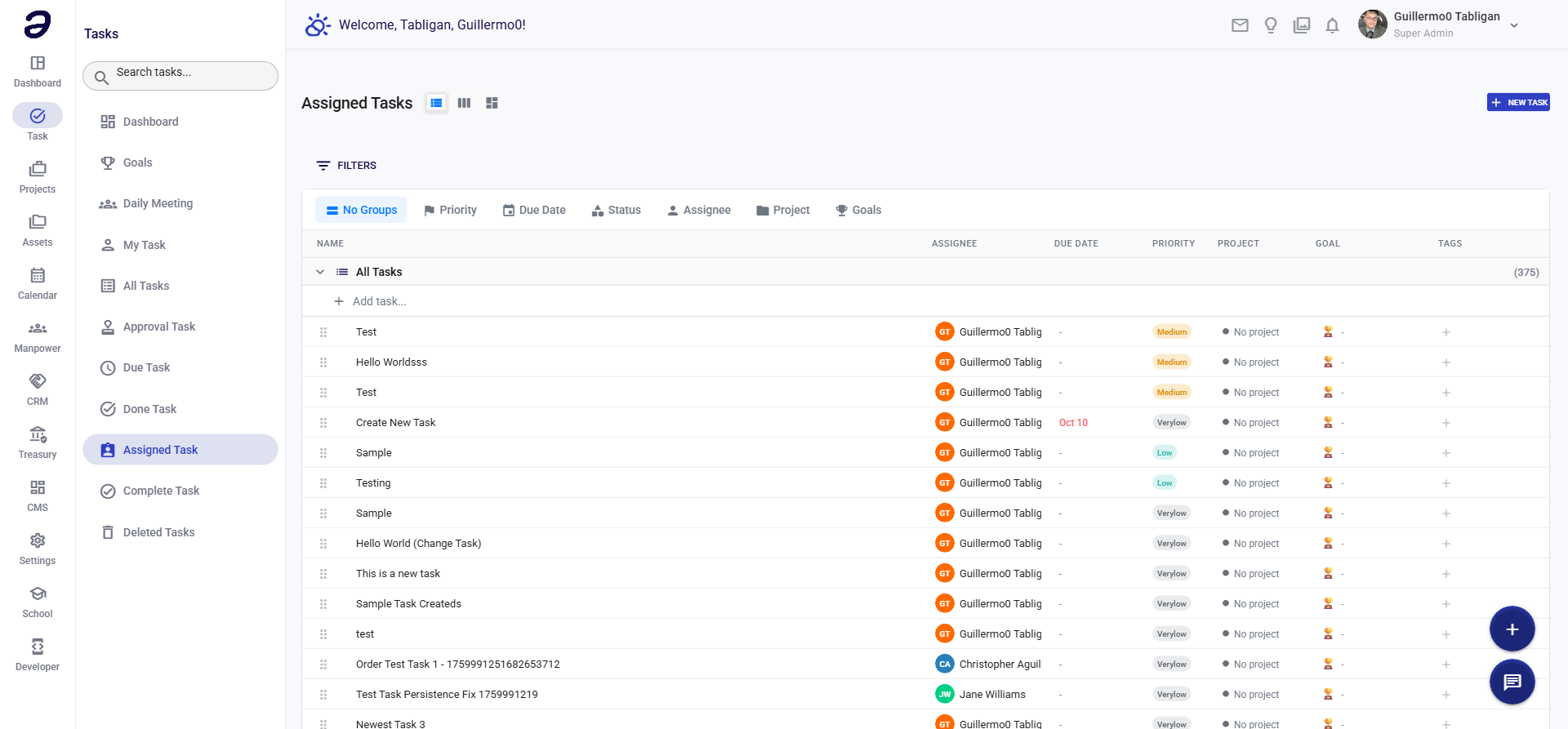Switch to list view layout

pyautogui.click(x=436, y=103)
